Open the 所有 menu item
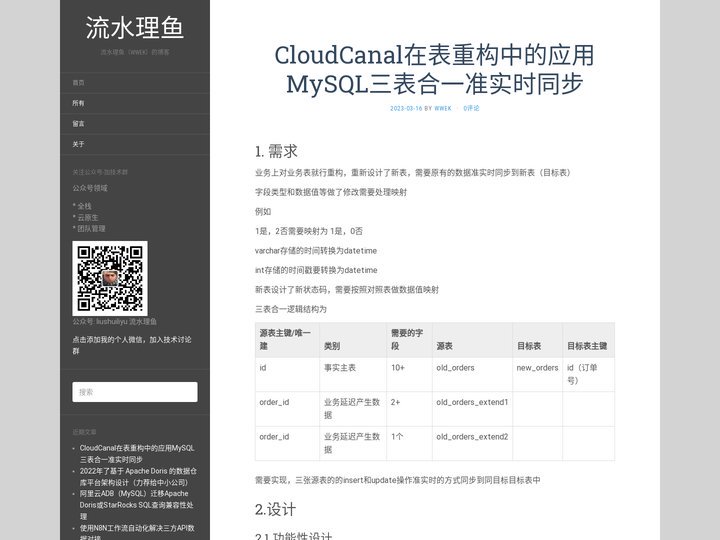Viewport: 720px width, 540px height. 78,103
